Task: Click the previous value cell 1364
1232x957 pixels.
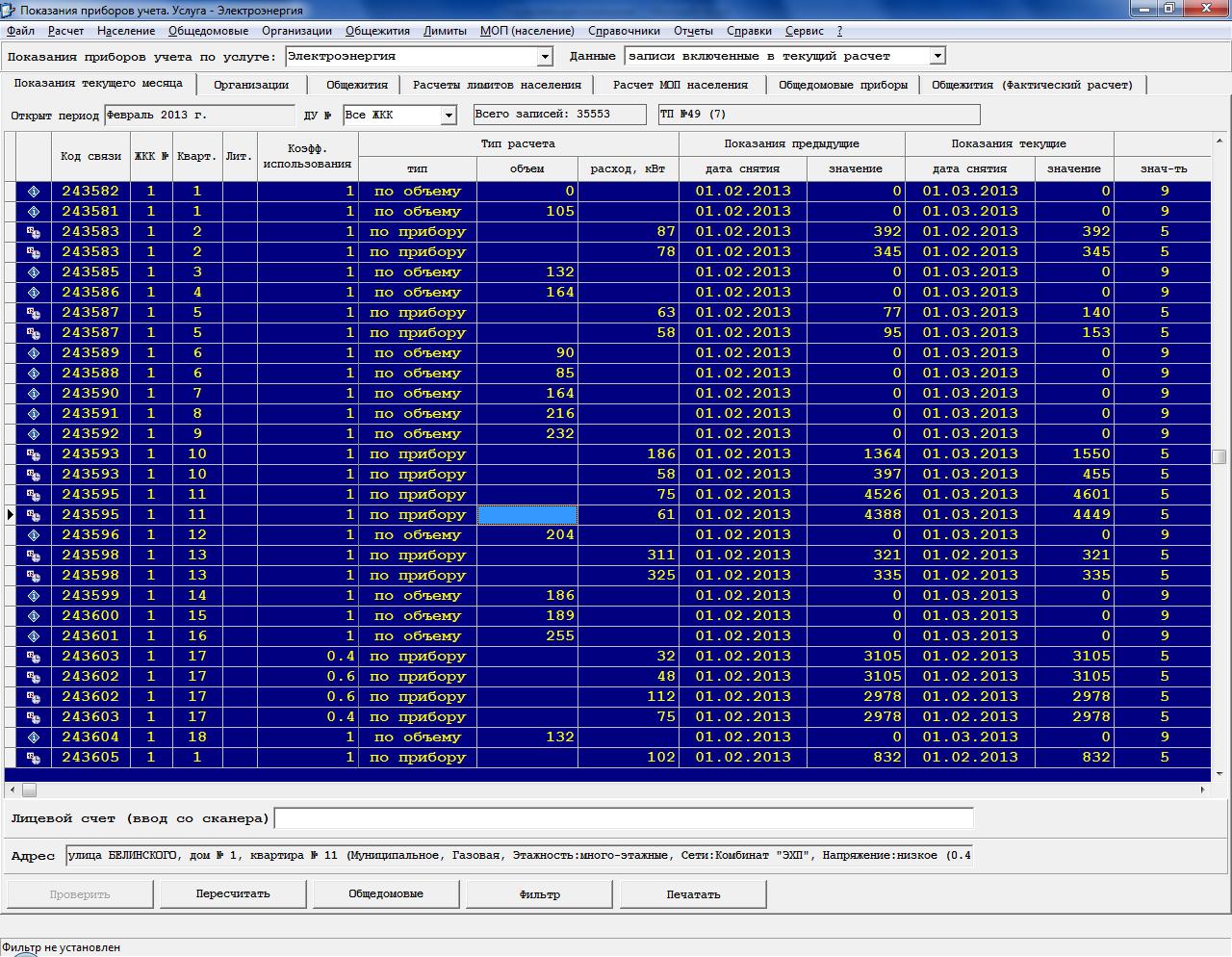Action: pos(856,454)
